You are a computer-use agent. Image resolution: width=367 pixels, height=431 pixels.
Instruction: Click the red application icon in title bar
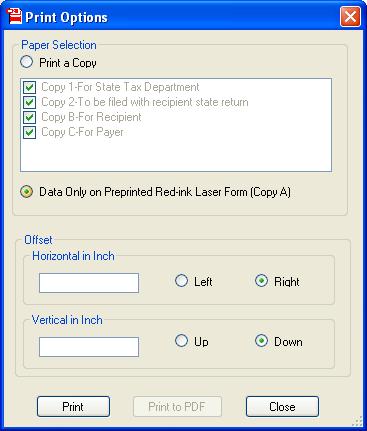coord(14,16)
